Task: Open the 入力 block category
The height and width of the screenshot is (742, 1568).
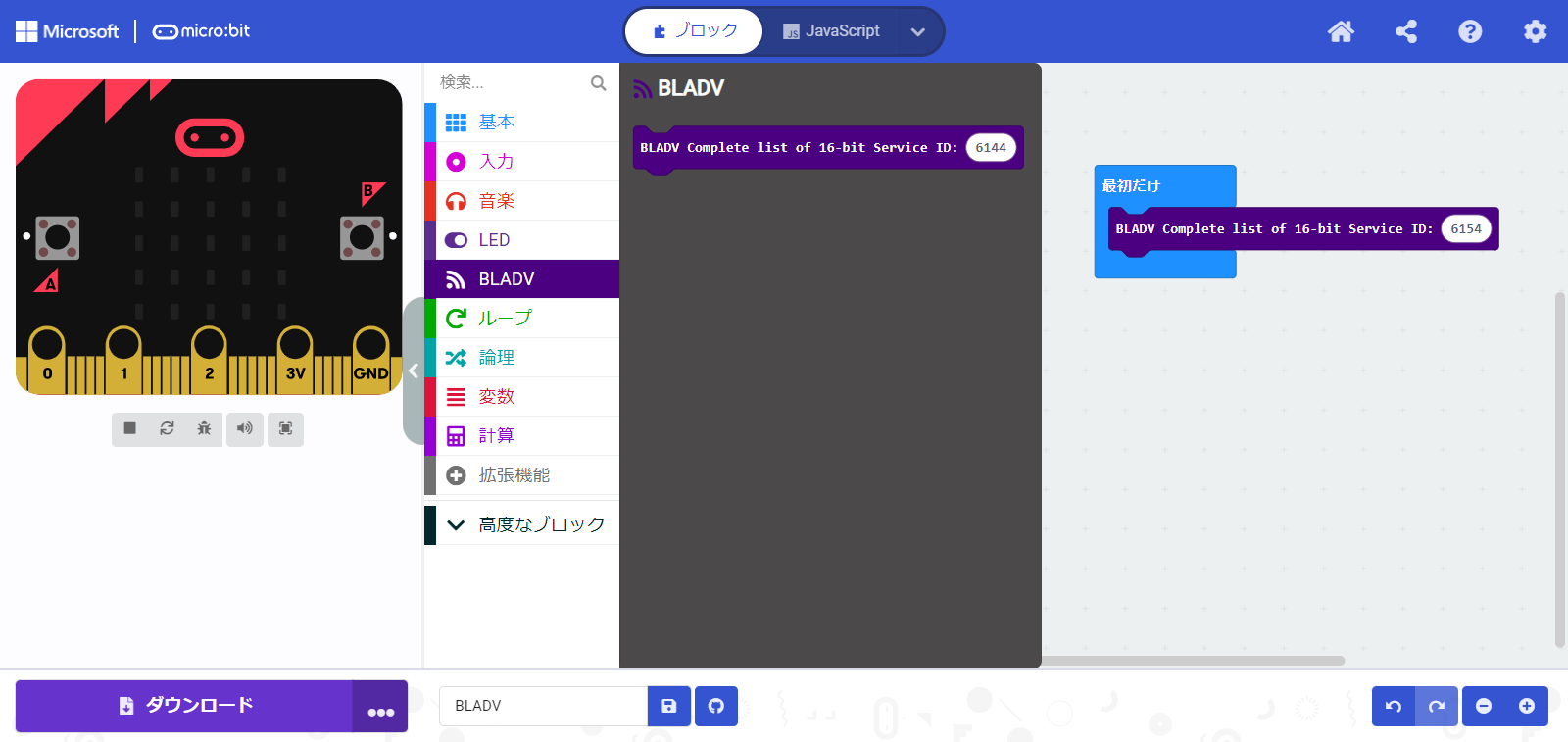Action: (x=521, y=162)
